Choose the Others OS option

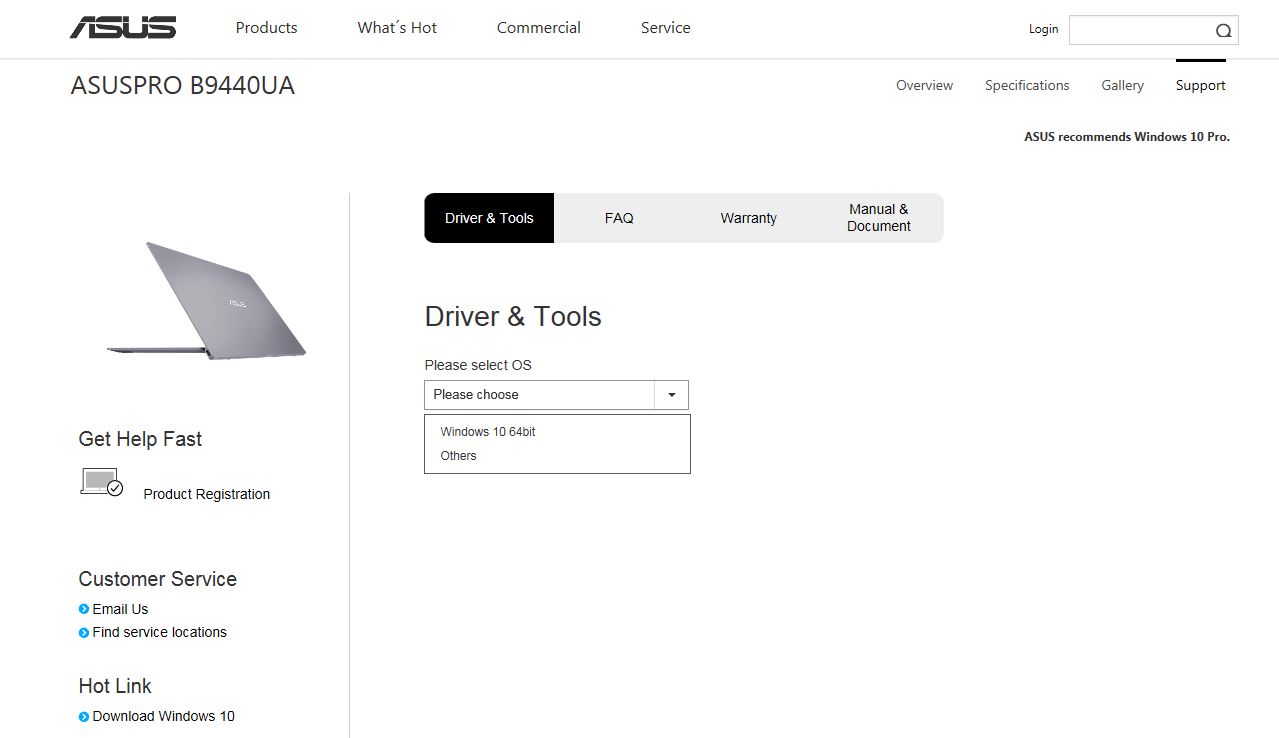point(458,456)
